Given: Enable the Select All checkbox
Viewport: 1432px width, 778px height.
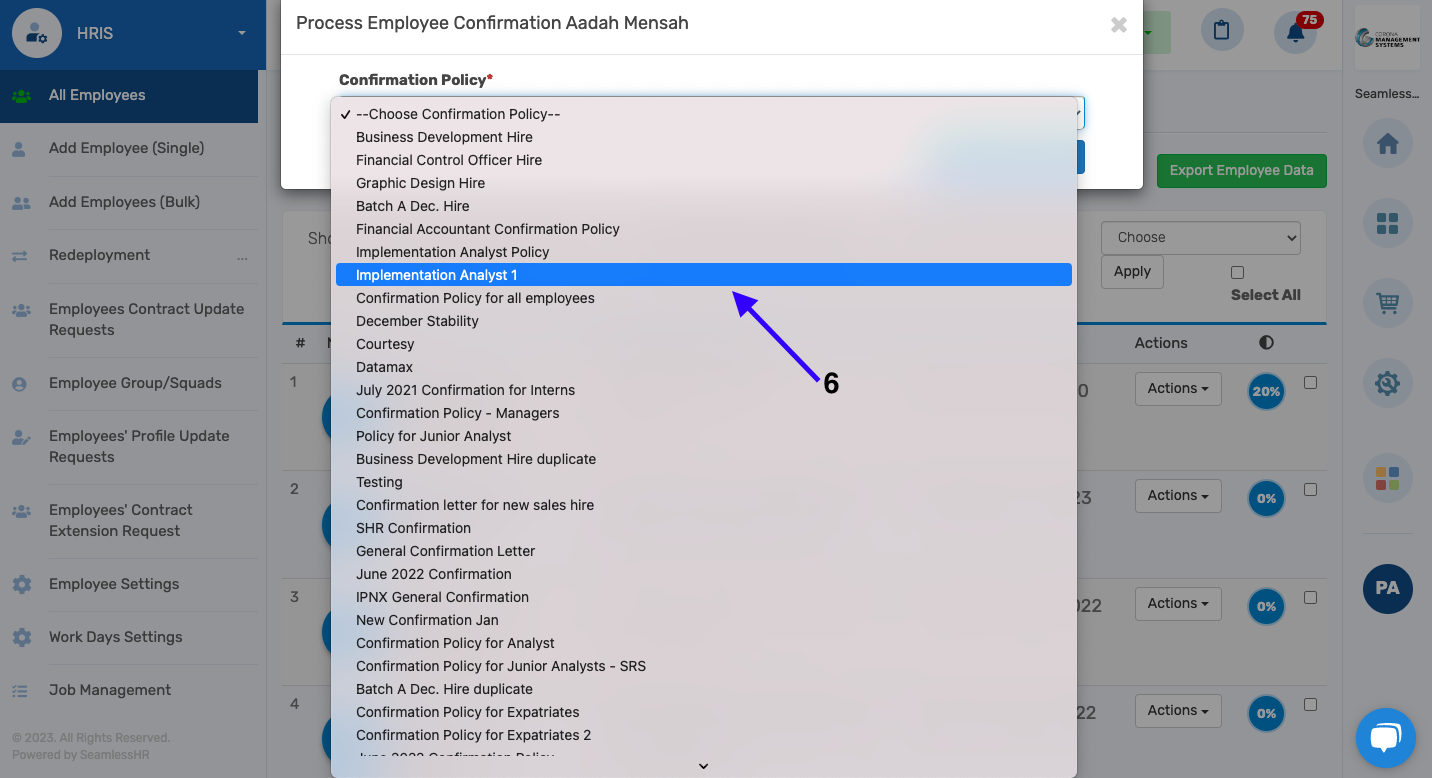Looking at the screenshot, I should click(x=1237, y=271).
